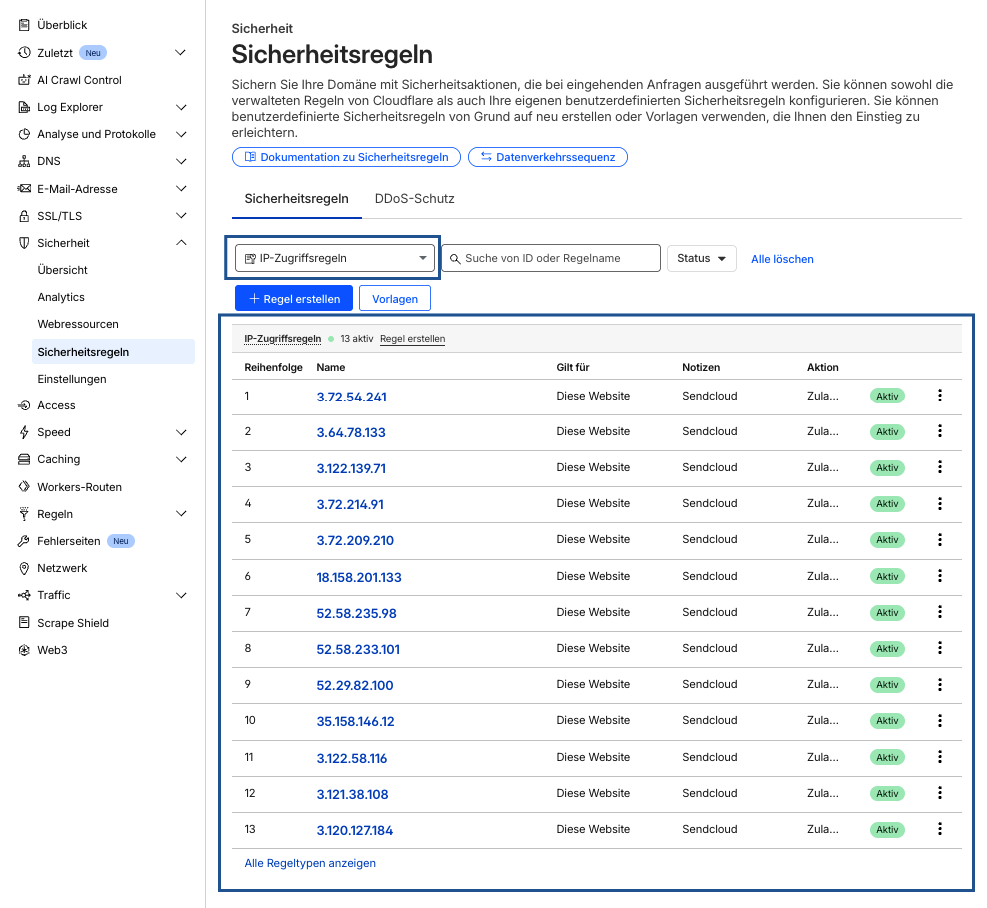This screenshot has width=987, height=908.
Task: Click the AI Crawl Control icon
Action: coord(24,80)
